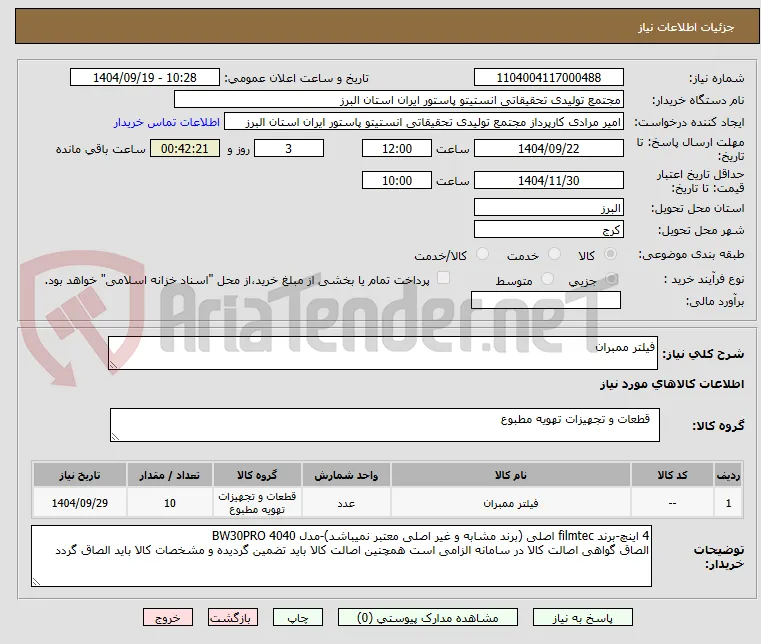
Task: Click the شماره نیاز number field
Action: pos(548,78)
